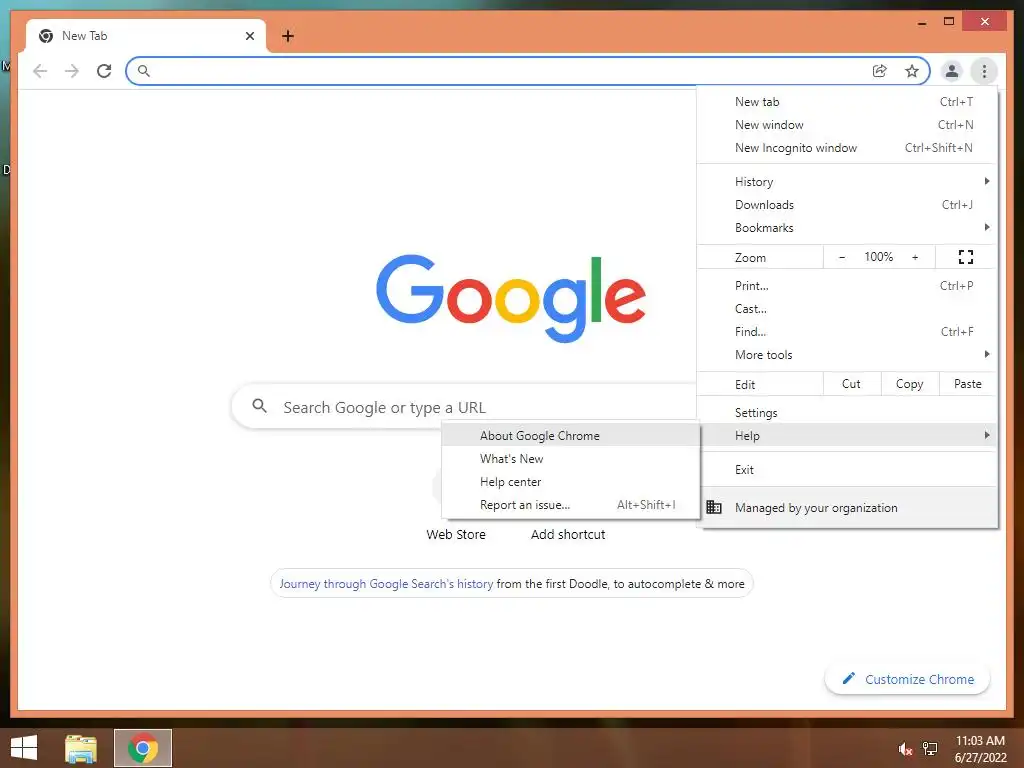
Task: Choose Cast... from the menu
Action: coord(847,308)
